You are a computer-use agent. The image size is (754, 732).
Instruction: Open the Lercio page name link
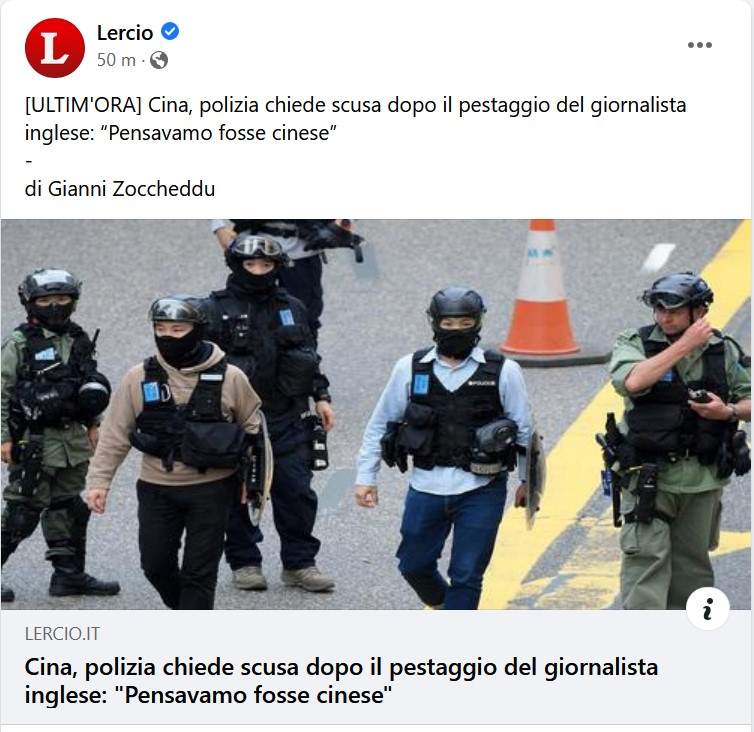pyautogui.click(x=125, y=33)
